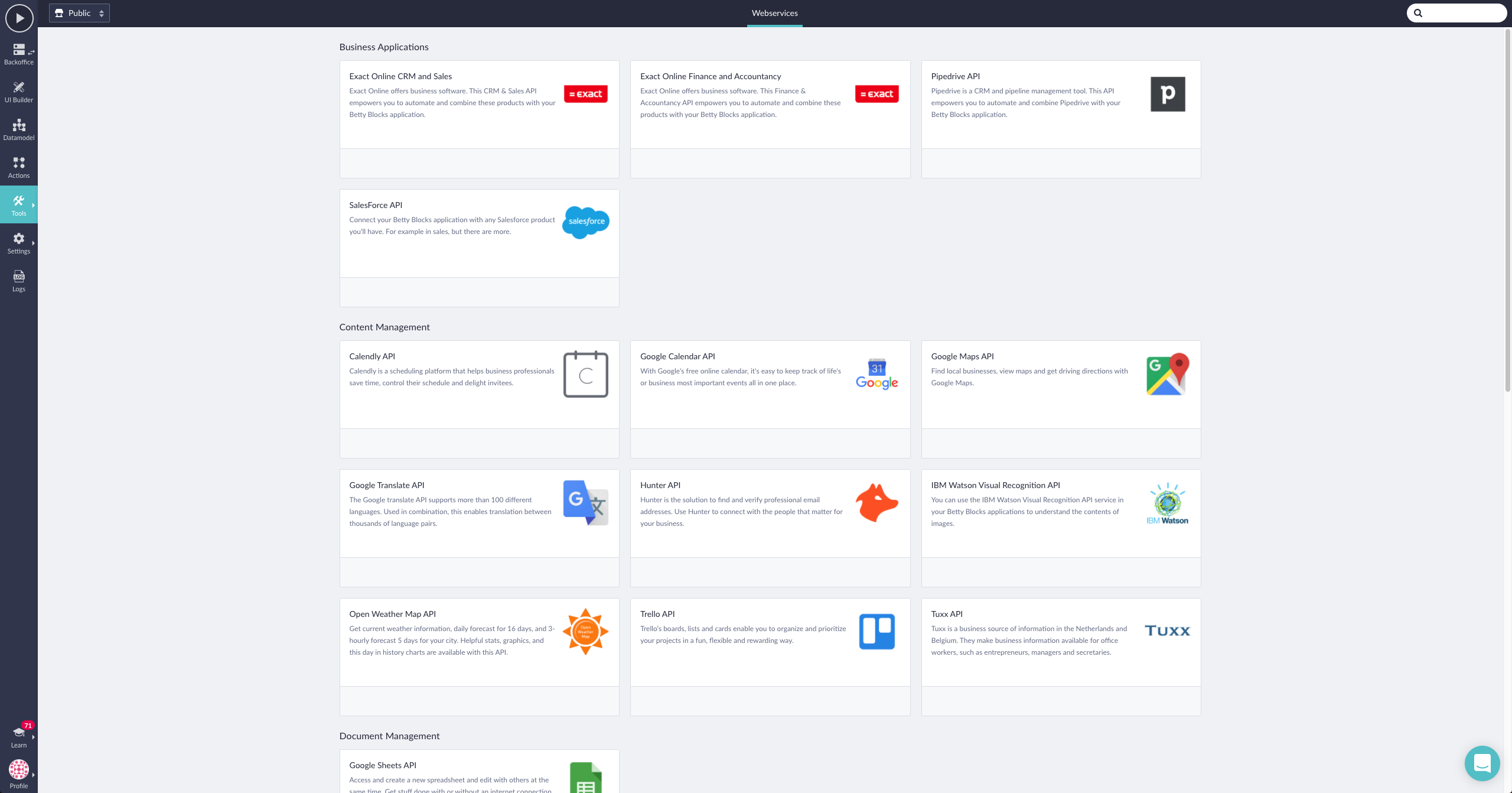This screenshot has height=793, width=1512.
Task: Open the Google Sheets API title
Action: (383, 765)
